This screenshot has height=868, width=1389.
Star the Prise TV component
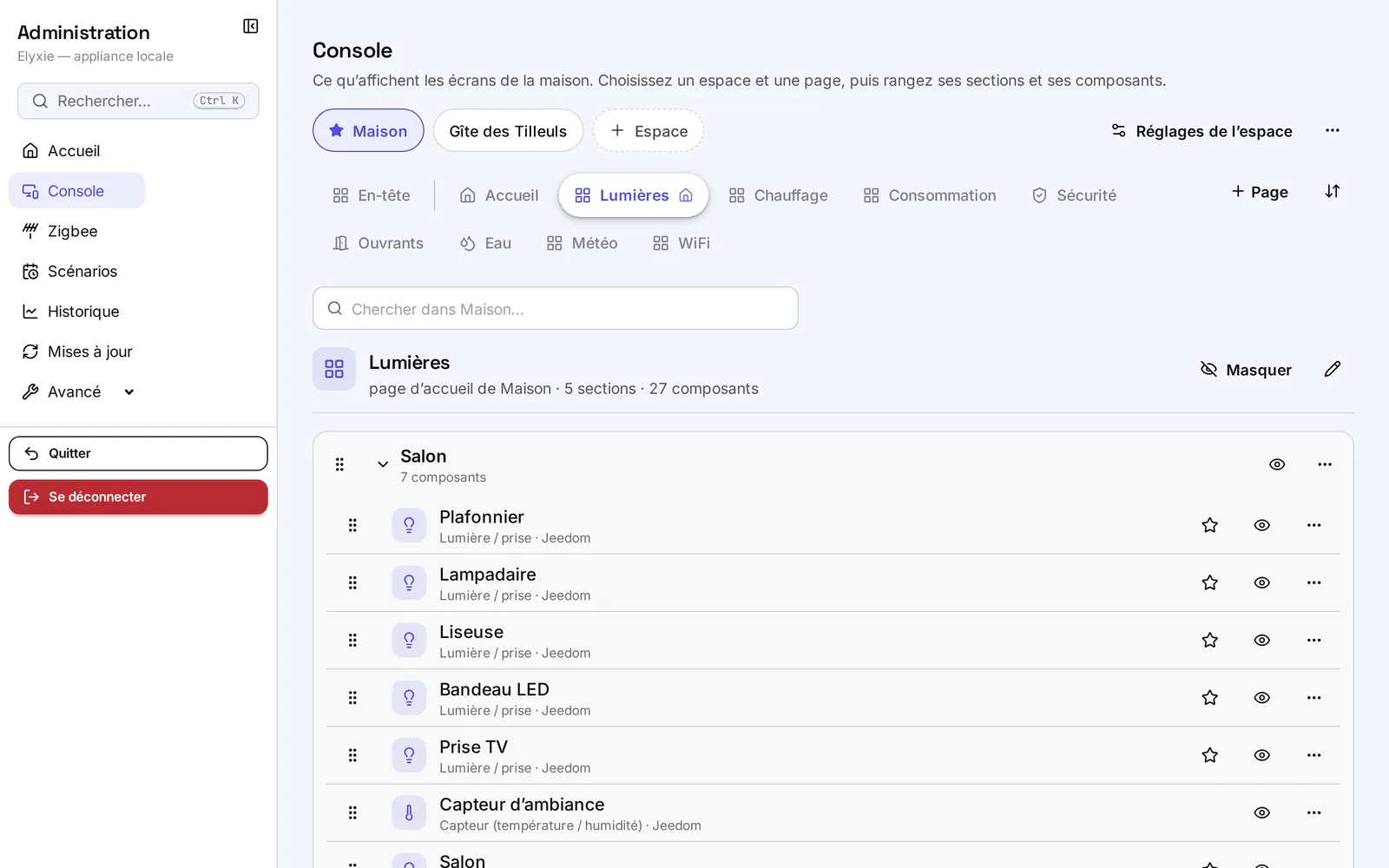(x=1209, y=755)
